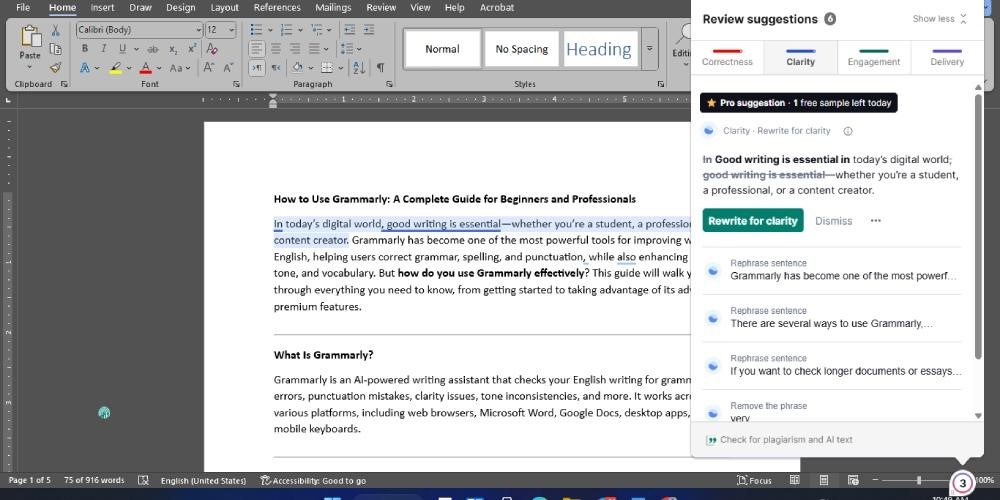This screenshot has height=500, width=1000.
Task: Increase font size with grow icon
Action: tap(209, 68)
